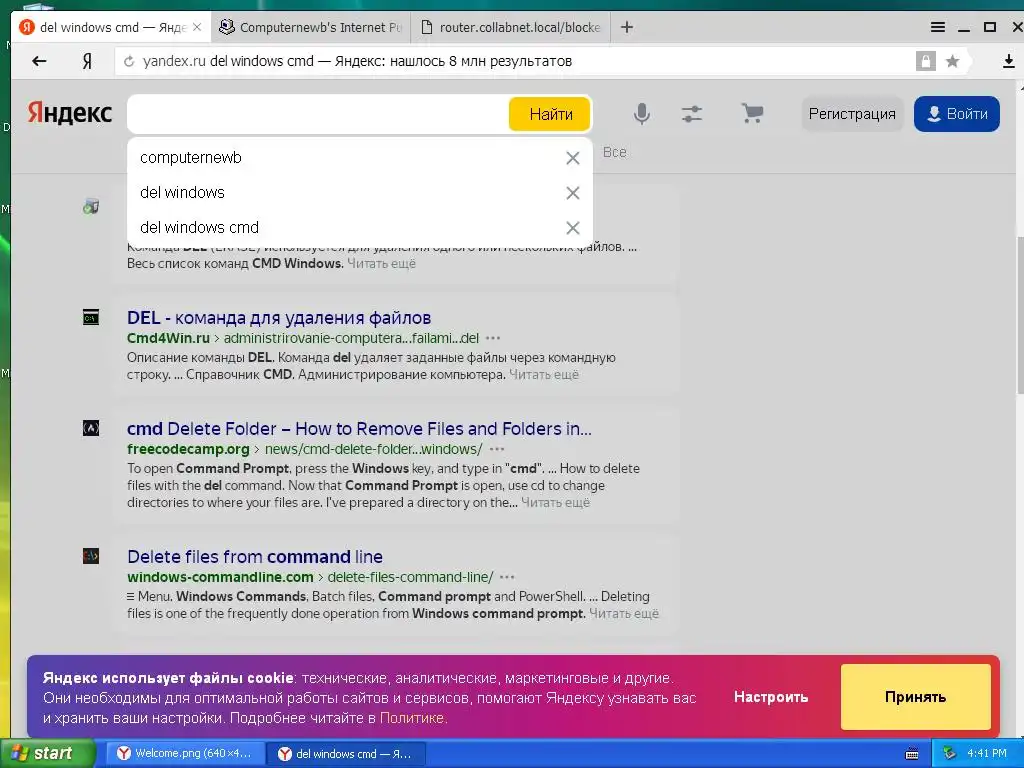Click the blue Войти login button
The width and height of the screenshot is (1024, 768).
[957, 114]
